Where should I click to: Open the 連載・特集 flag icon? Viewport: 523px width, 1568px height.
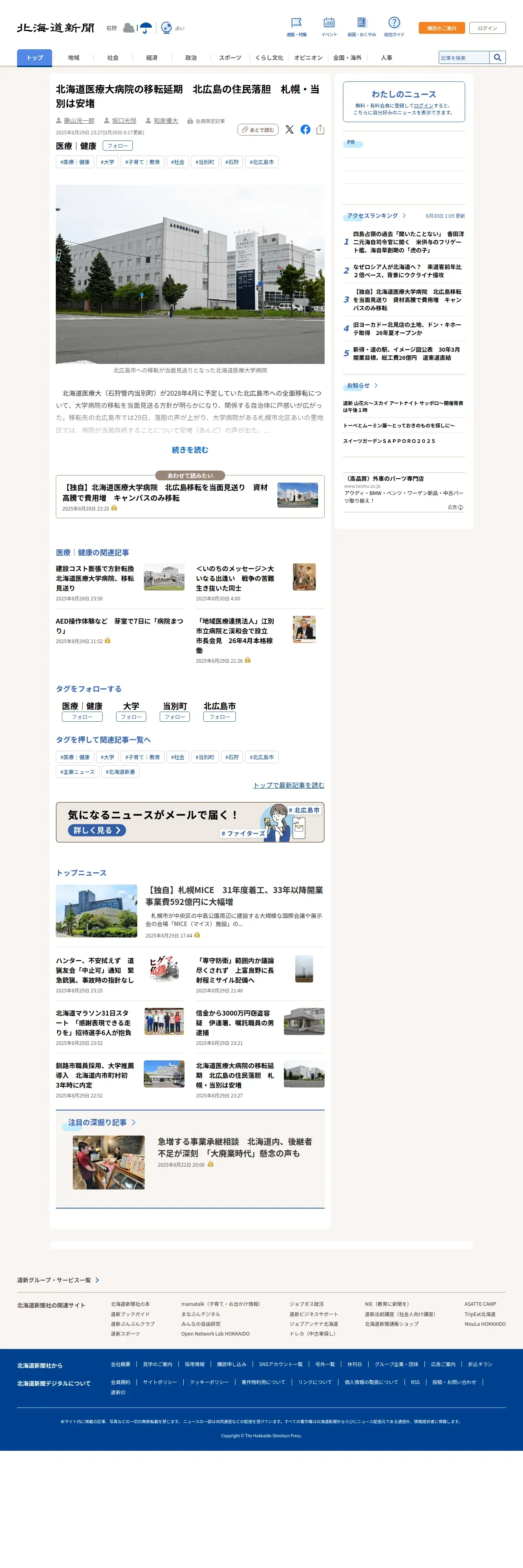(x=297, y=23)
